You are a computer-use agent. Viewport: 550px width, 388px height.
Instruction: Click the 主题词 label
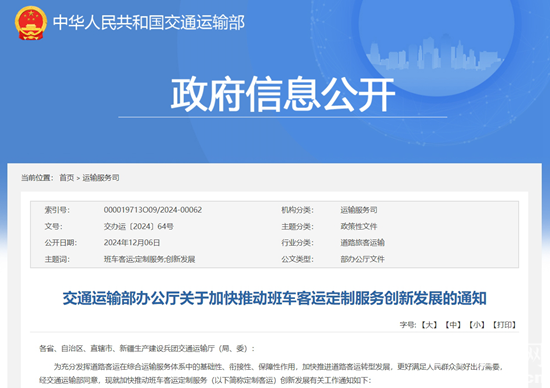(57, 259)
